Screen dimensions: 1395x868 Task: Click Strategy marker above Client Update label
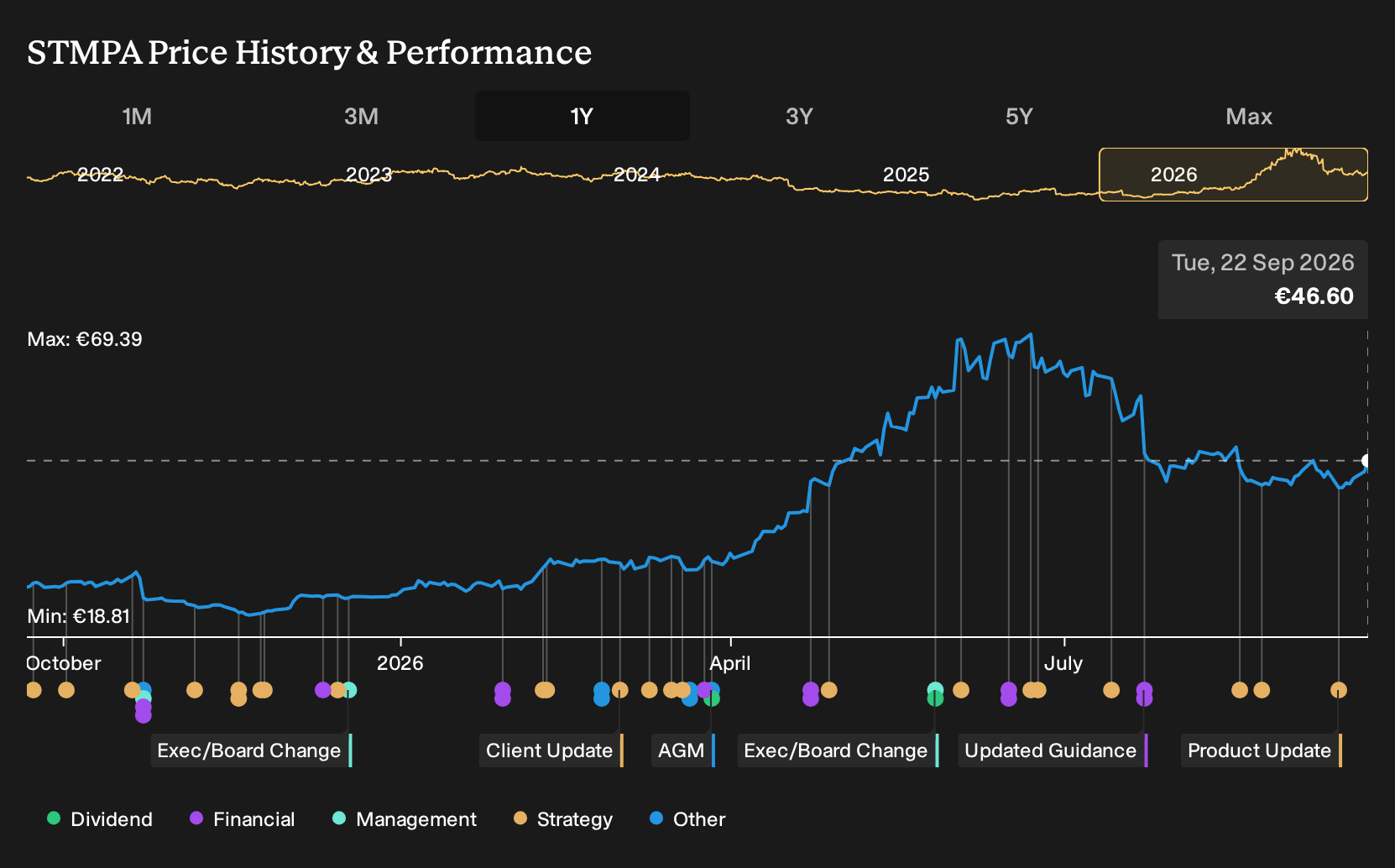click(619, 690)
